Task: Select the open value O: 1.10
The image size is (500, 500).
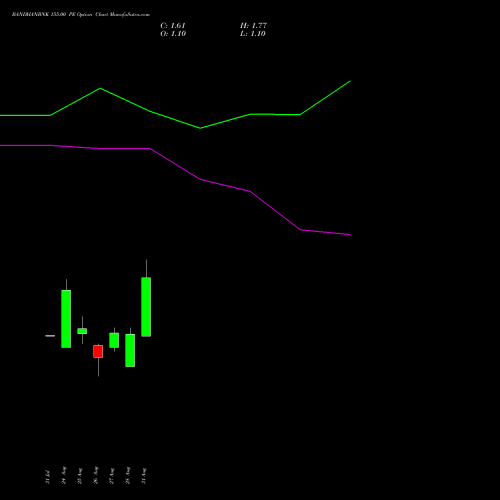Action: tap(173, 34)
